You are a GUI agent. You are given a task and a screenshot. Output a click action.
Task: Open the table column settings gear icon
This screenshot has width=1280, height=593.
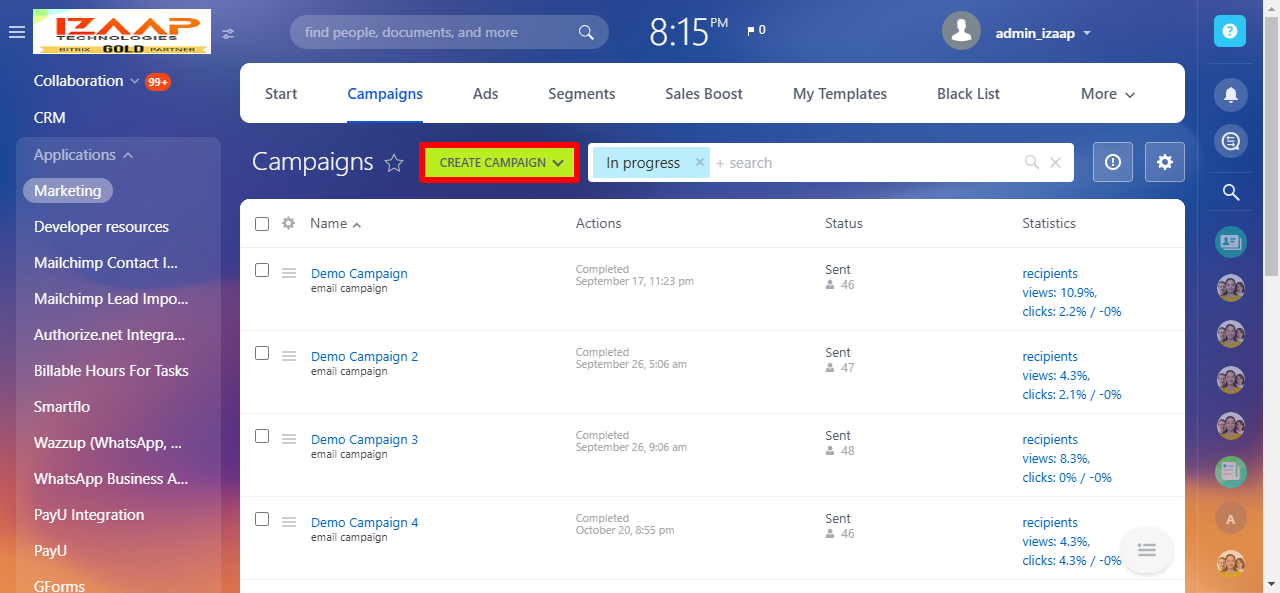click(x=288, y=223)
